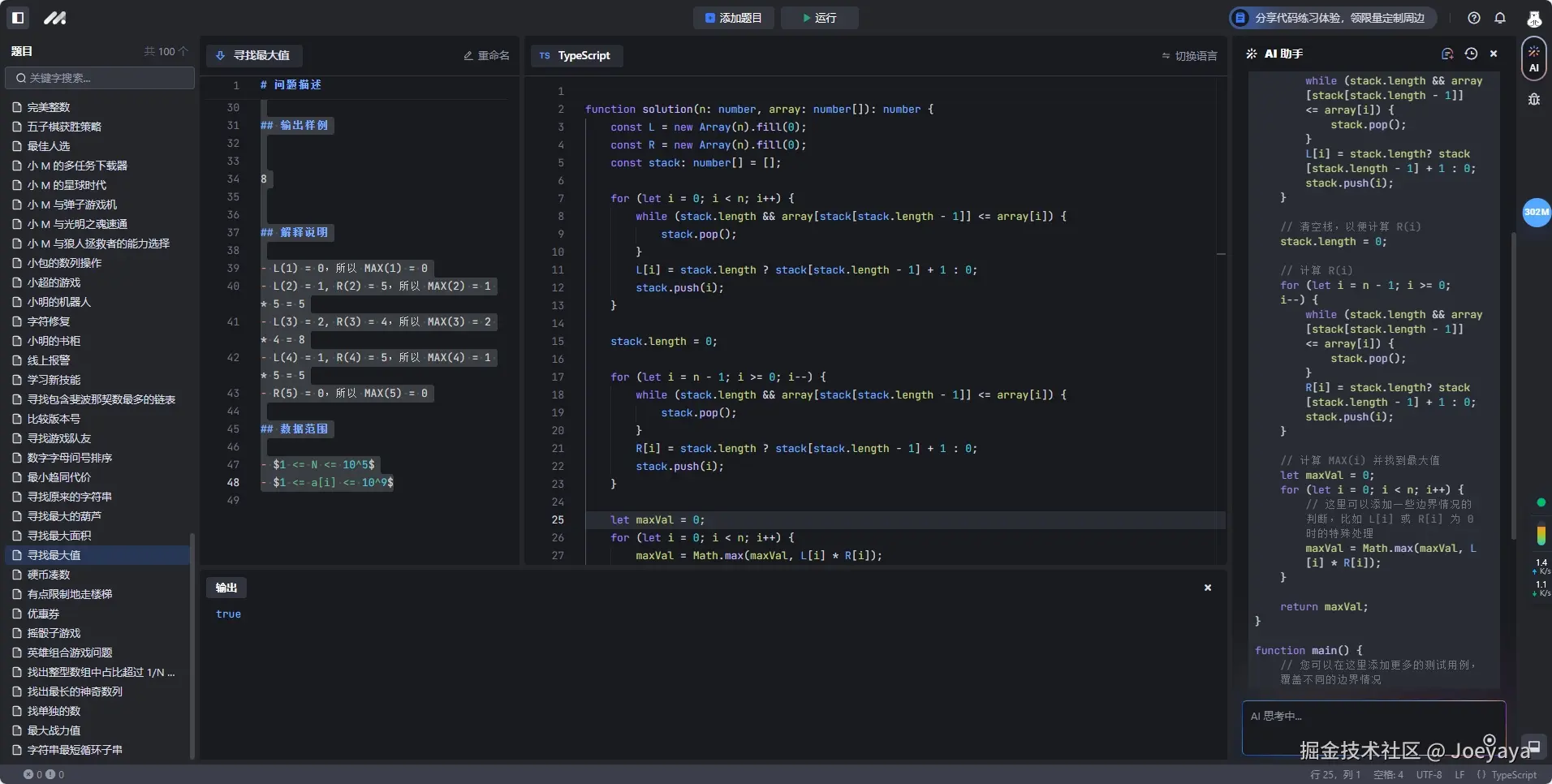
Task: Click 切换语言 to switch language
Action: [1189, 56]
